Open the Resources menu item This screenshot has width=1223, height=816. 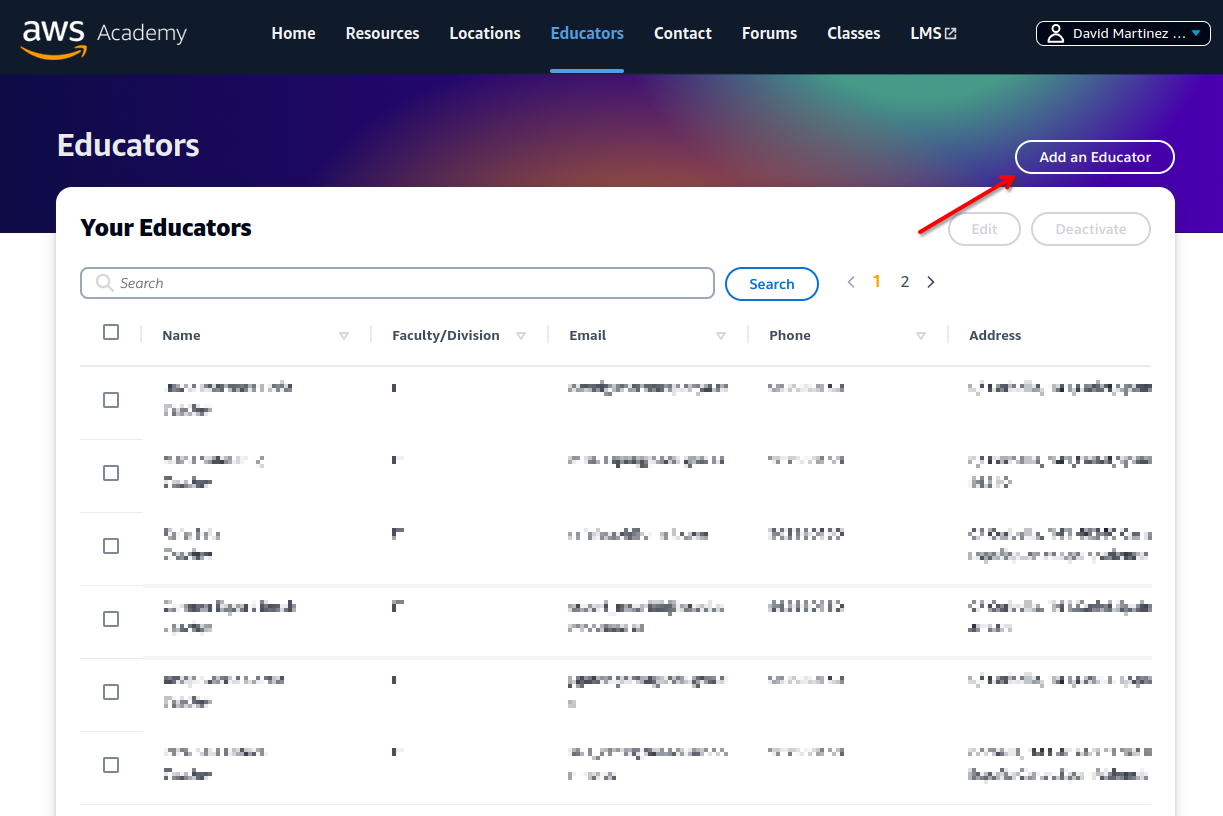point(382,34)
